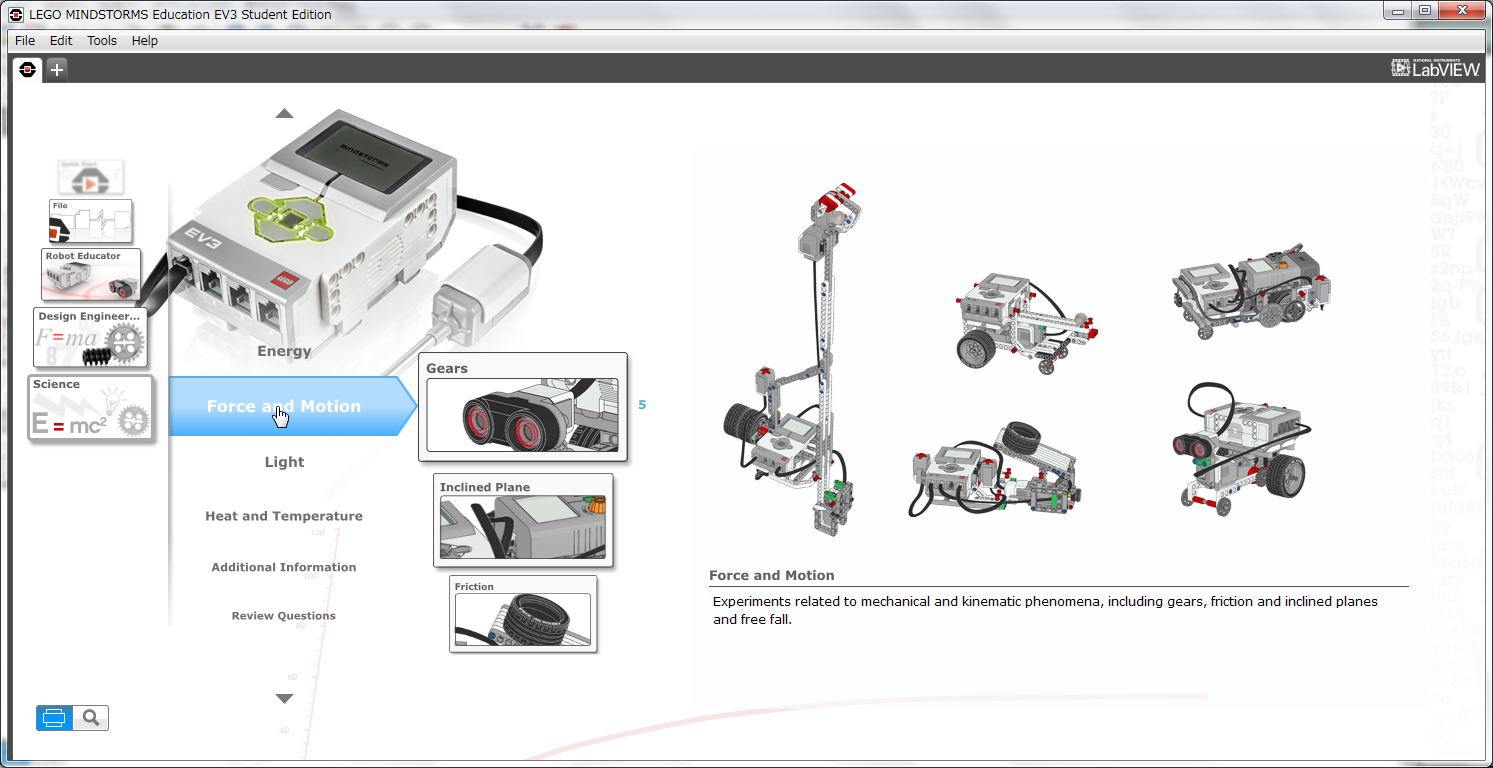Open the Gears experiment card
The height and width of the screenshot is (768, 1493).
tap(523, 407)
